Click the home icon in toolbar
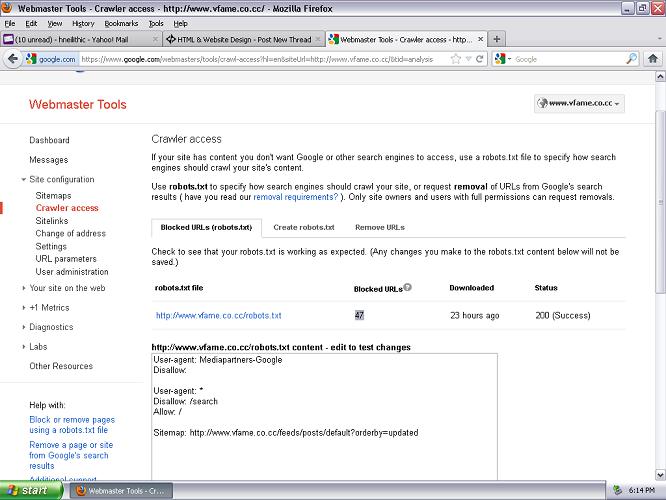The image size is (666, 500). pyautogui.click(x=653, y=59)
